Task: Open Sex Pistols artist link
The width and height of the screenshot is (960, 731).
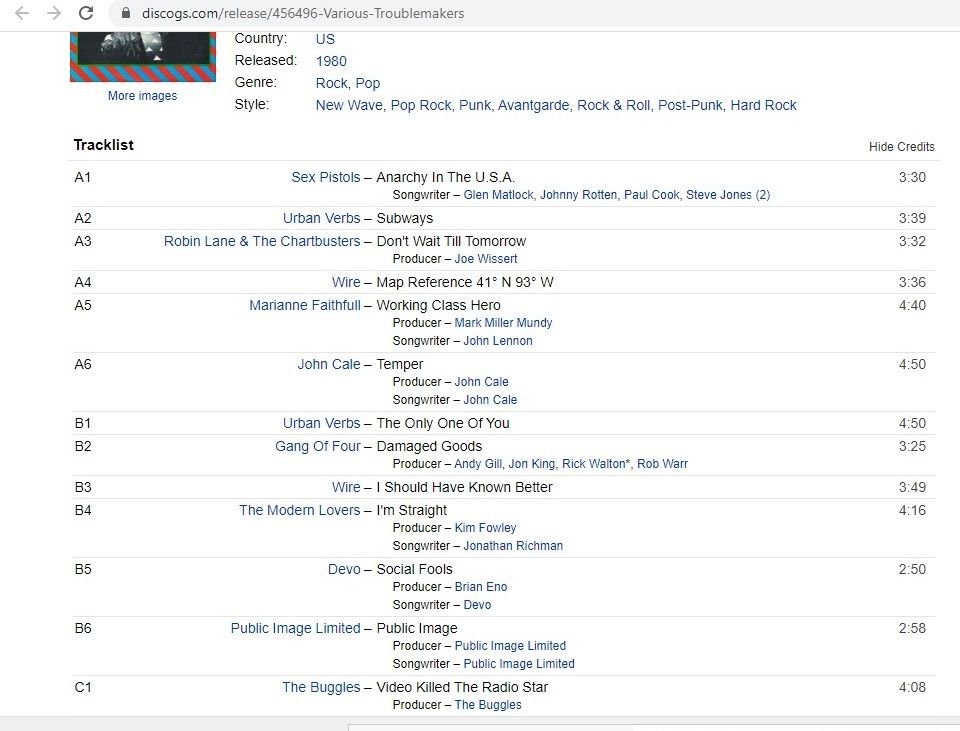Action: 326,177
